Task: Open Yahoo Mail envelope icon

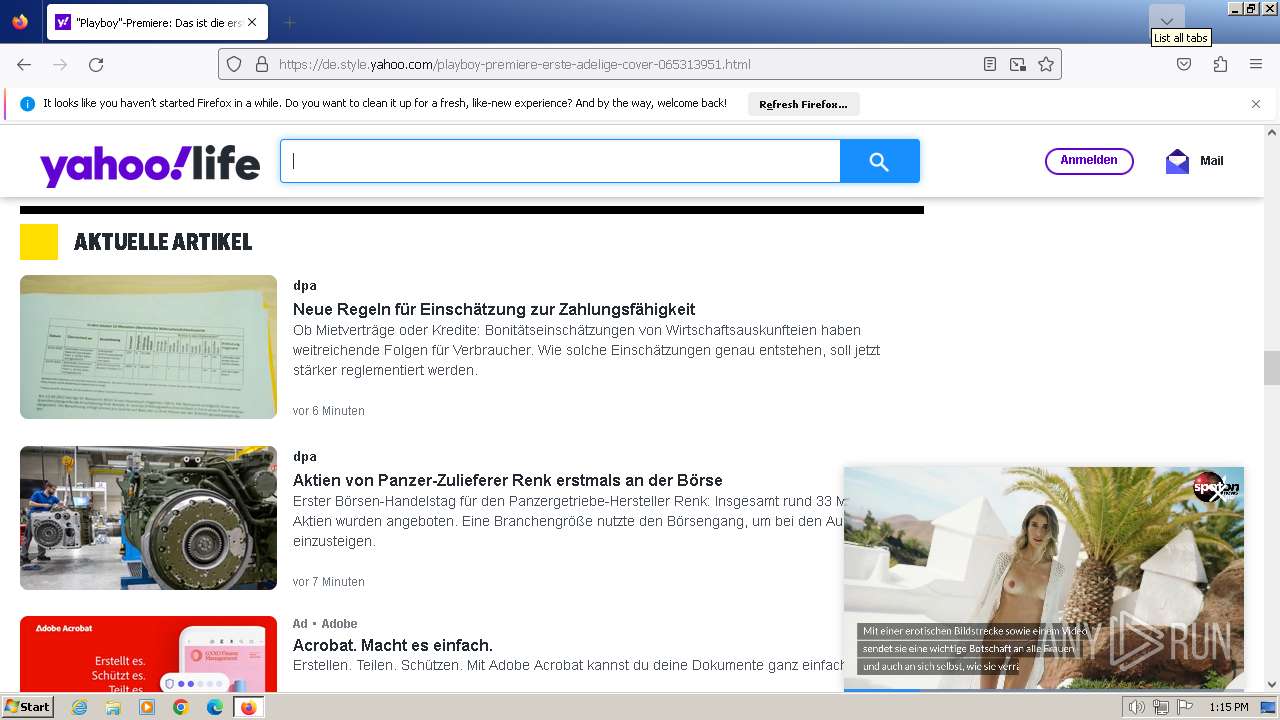Action: 1177,161
